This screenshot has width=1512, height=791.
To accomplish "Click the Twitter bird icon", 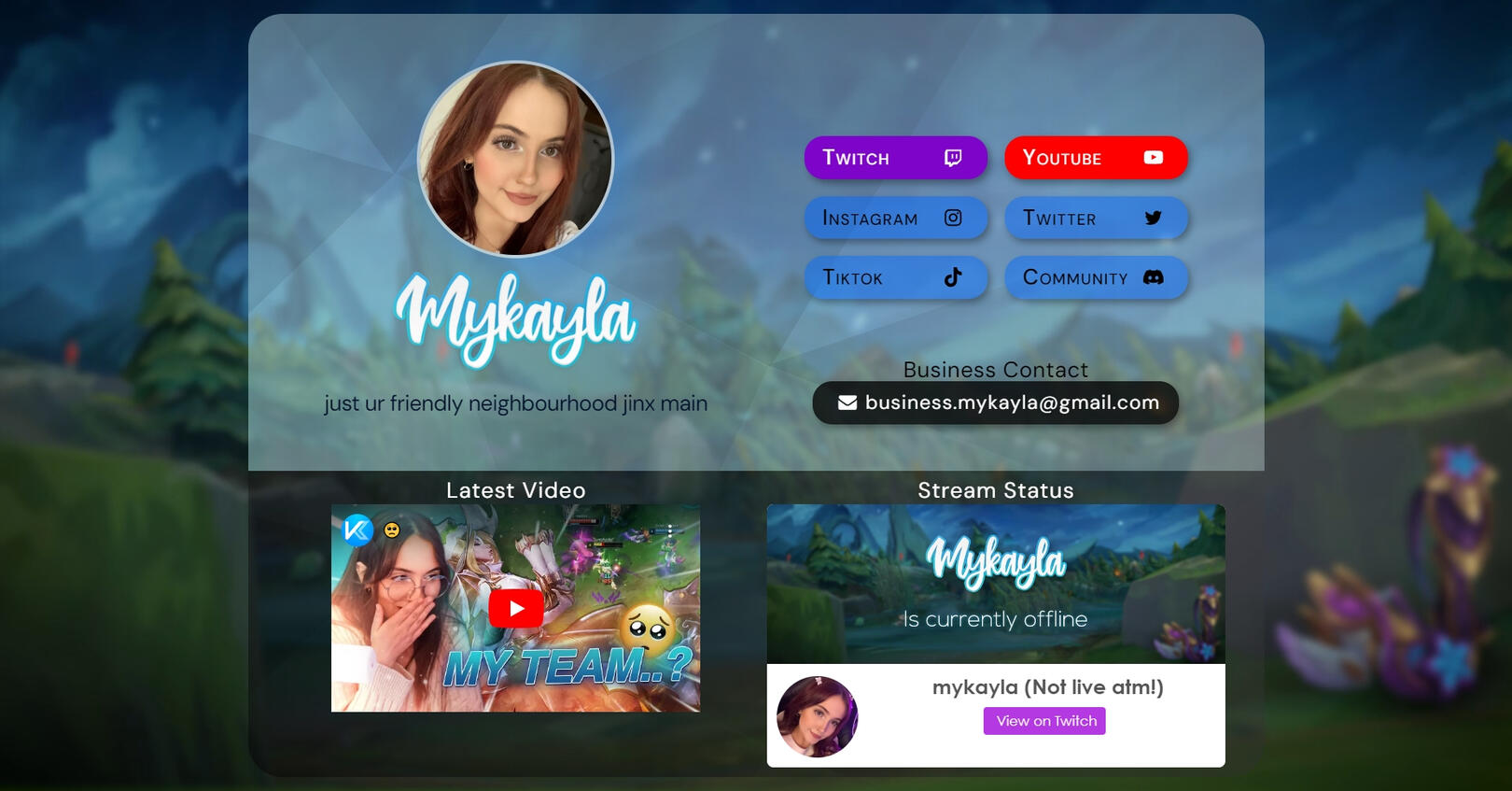I will 1153,218.
